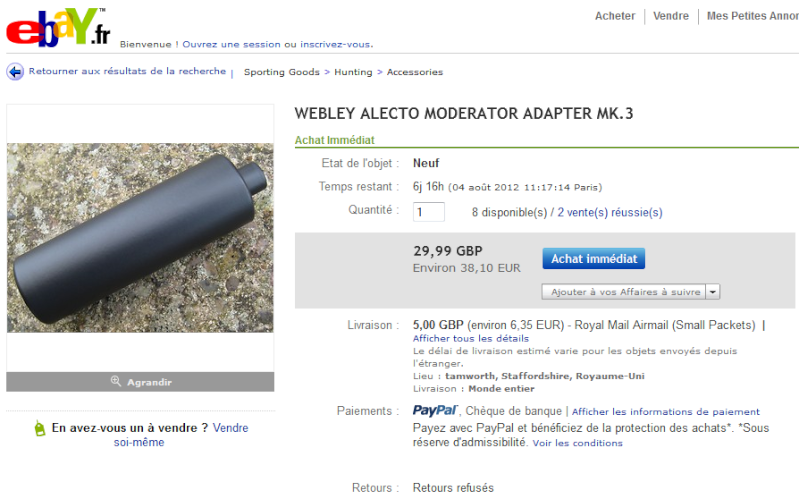Open the Vendre menu
The height and width of the screenshot is (499, 799).
tap(671, 16)
